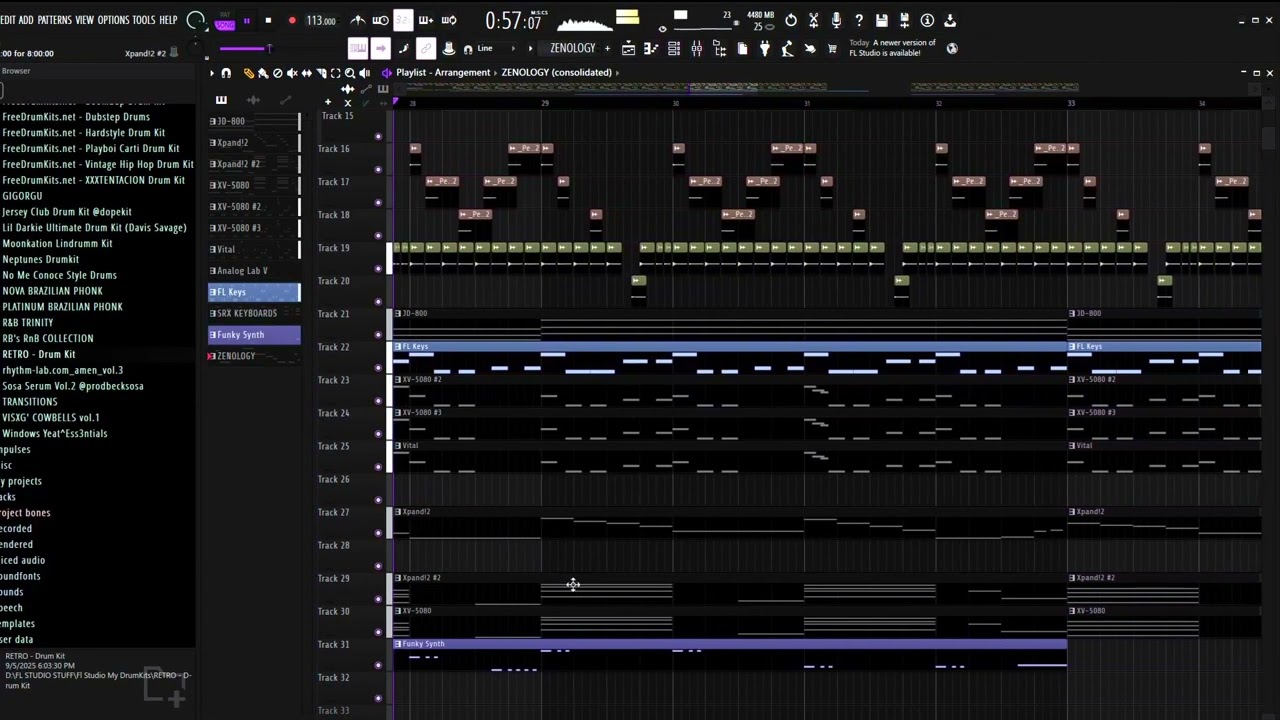Expand Playlist - Arrangement breadcrumb
The image size is (1280, 720).
coord(443,72)
